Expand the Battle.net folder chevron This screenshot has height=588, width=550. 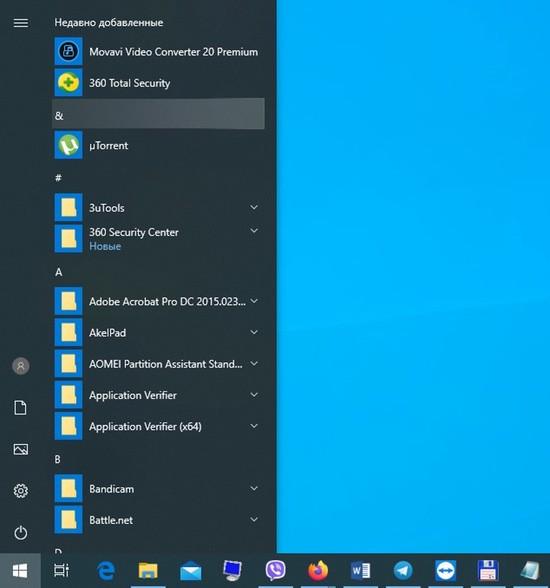coord(254,519)
